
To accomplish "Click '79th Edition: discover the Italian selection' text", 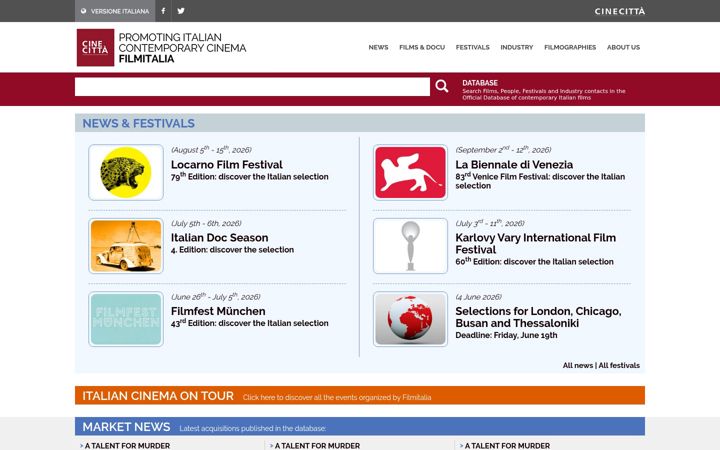I will [249, 176].
